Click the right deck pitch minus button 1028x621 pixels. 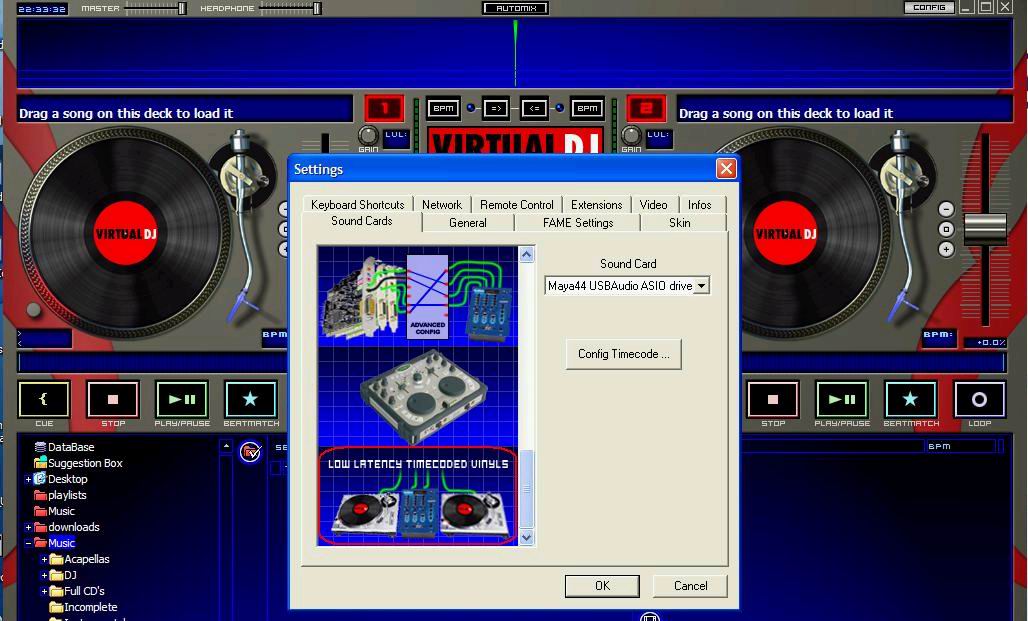pos(946,209)
